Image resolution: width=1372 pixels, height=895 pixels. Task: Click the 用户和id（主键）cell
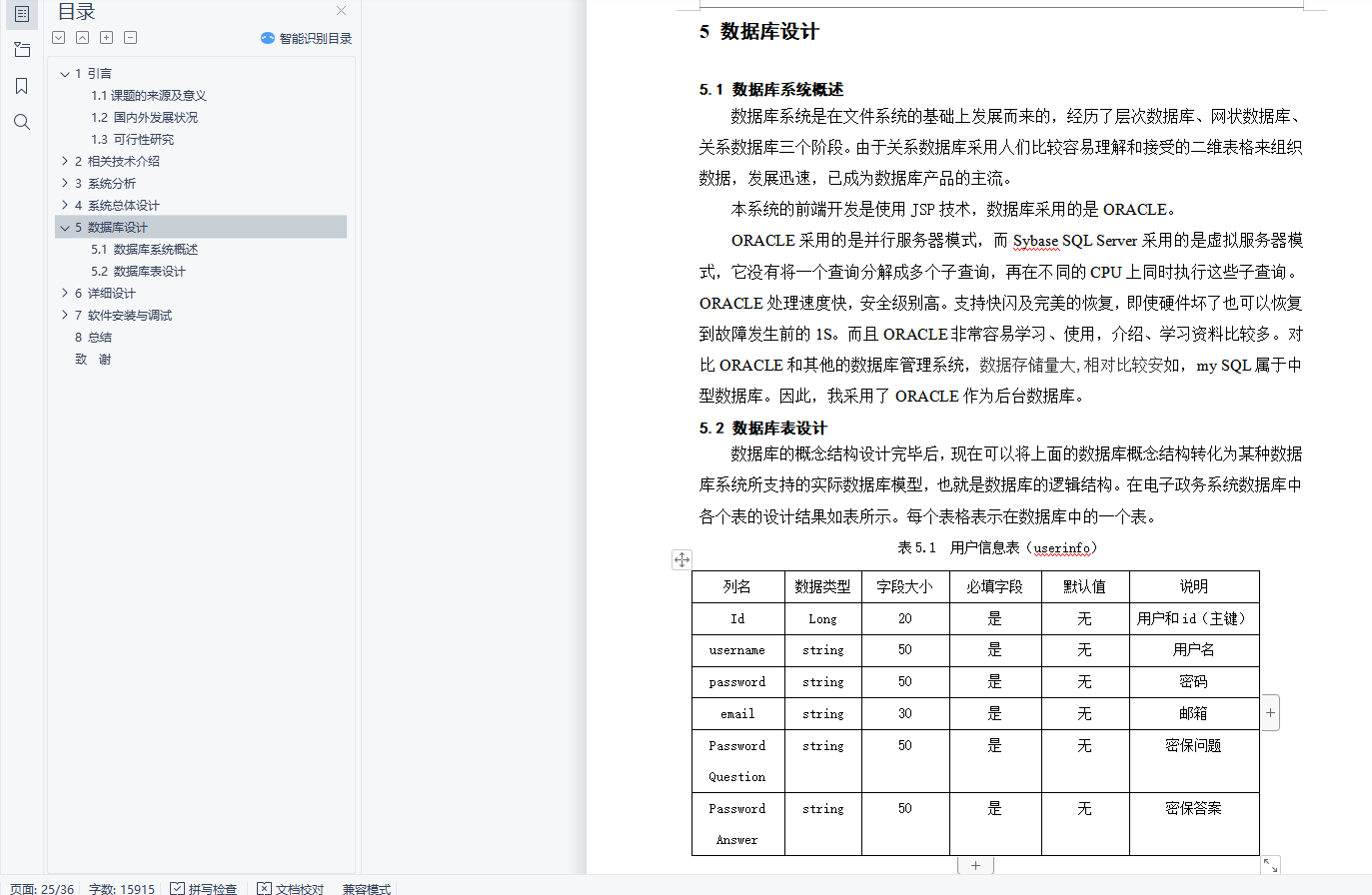tap(1194, 619)
